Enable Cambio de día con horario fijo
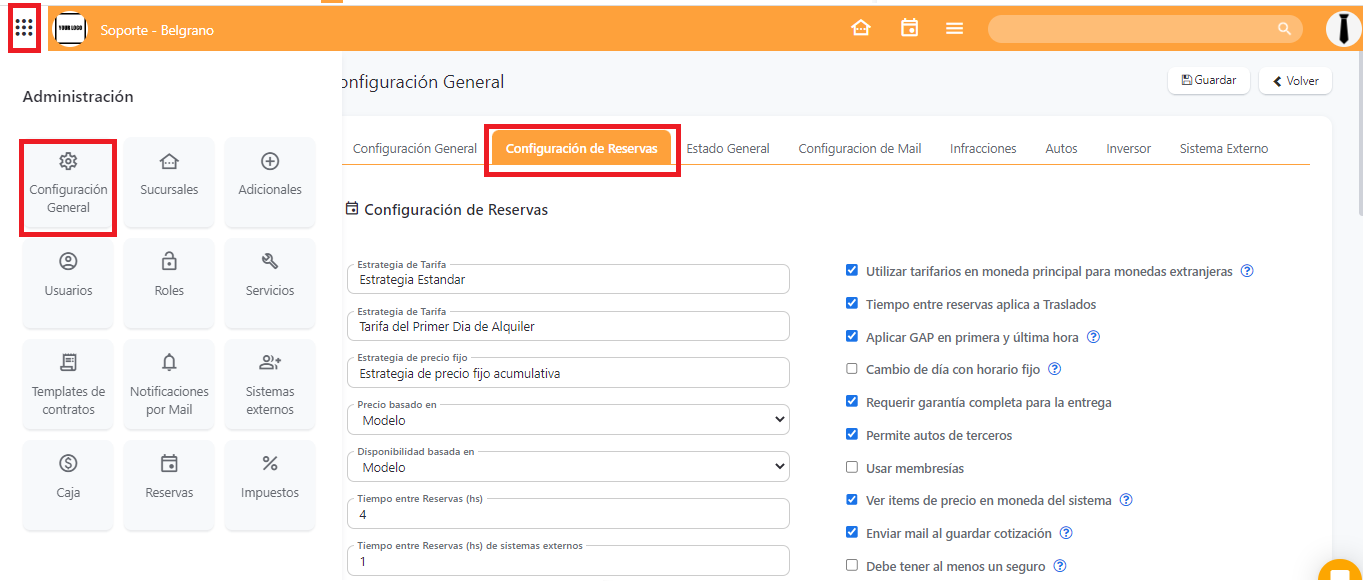 click(852, 369)
